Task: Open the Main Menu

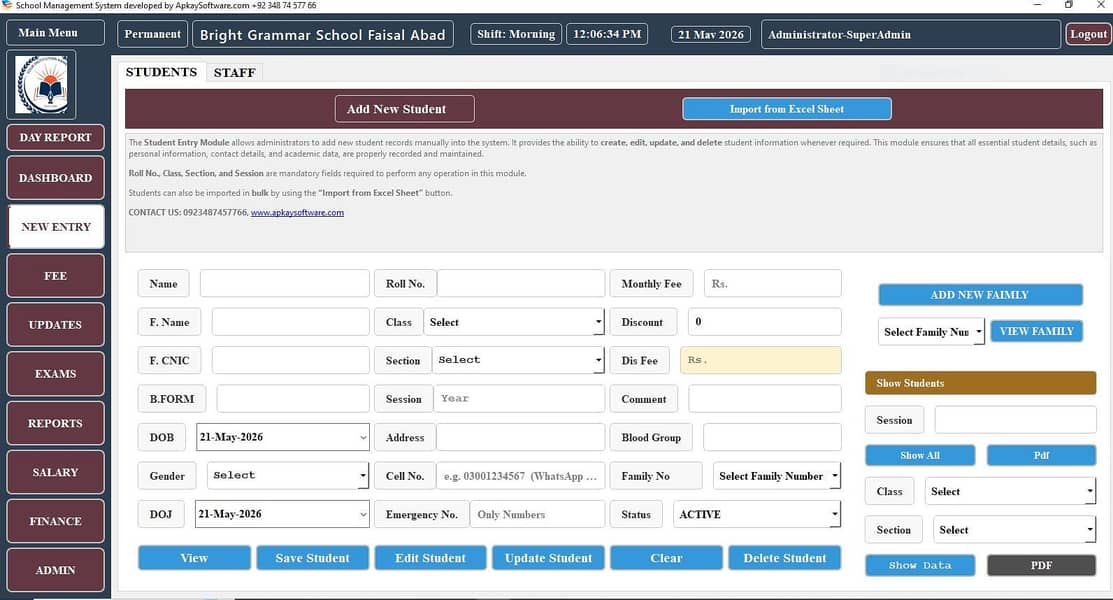Action: [x=55, y=33]
